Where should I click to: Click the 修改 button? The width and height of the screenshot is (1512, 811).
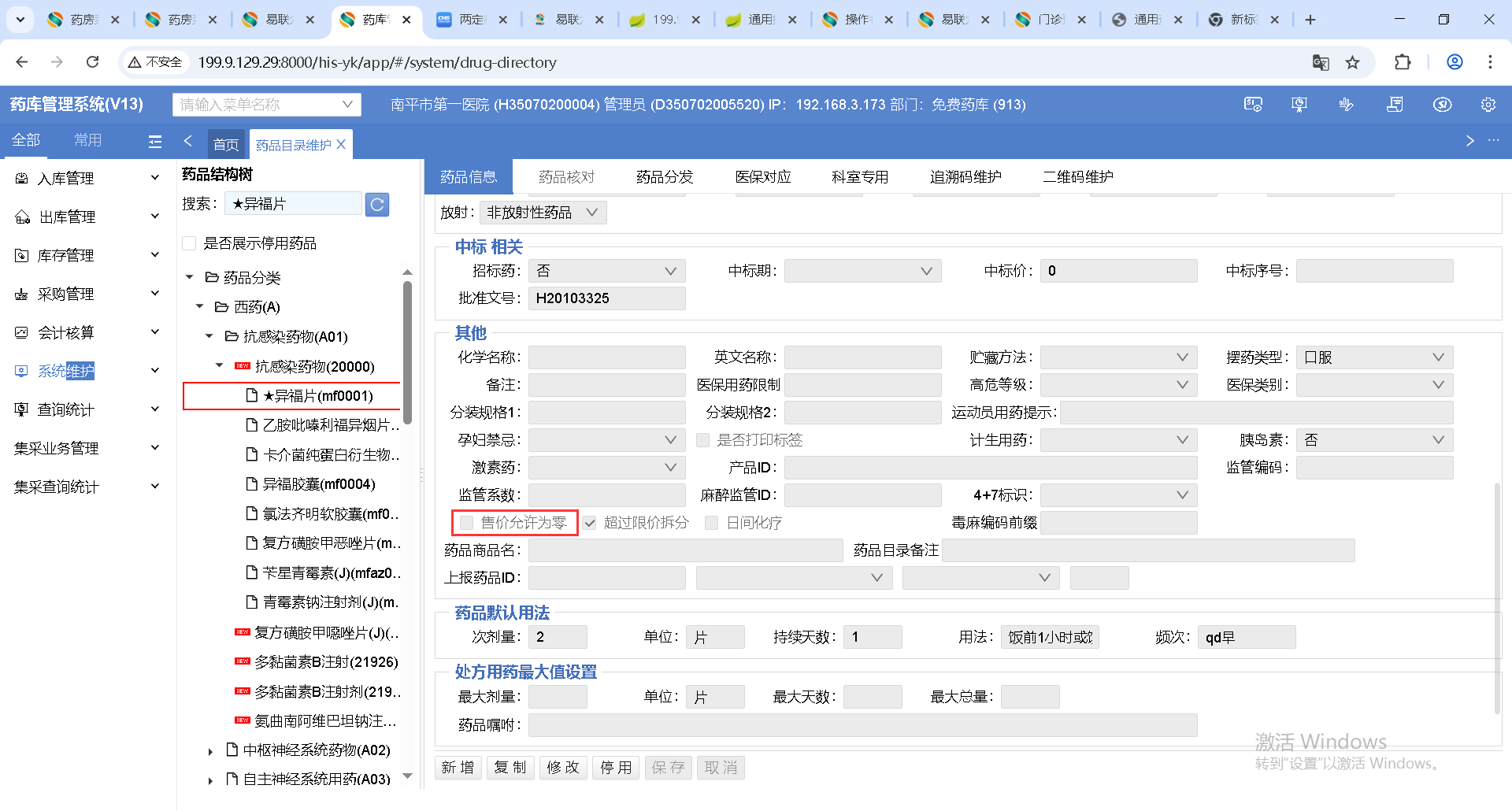click(563, 768)
